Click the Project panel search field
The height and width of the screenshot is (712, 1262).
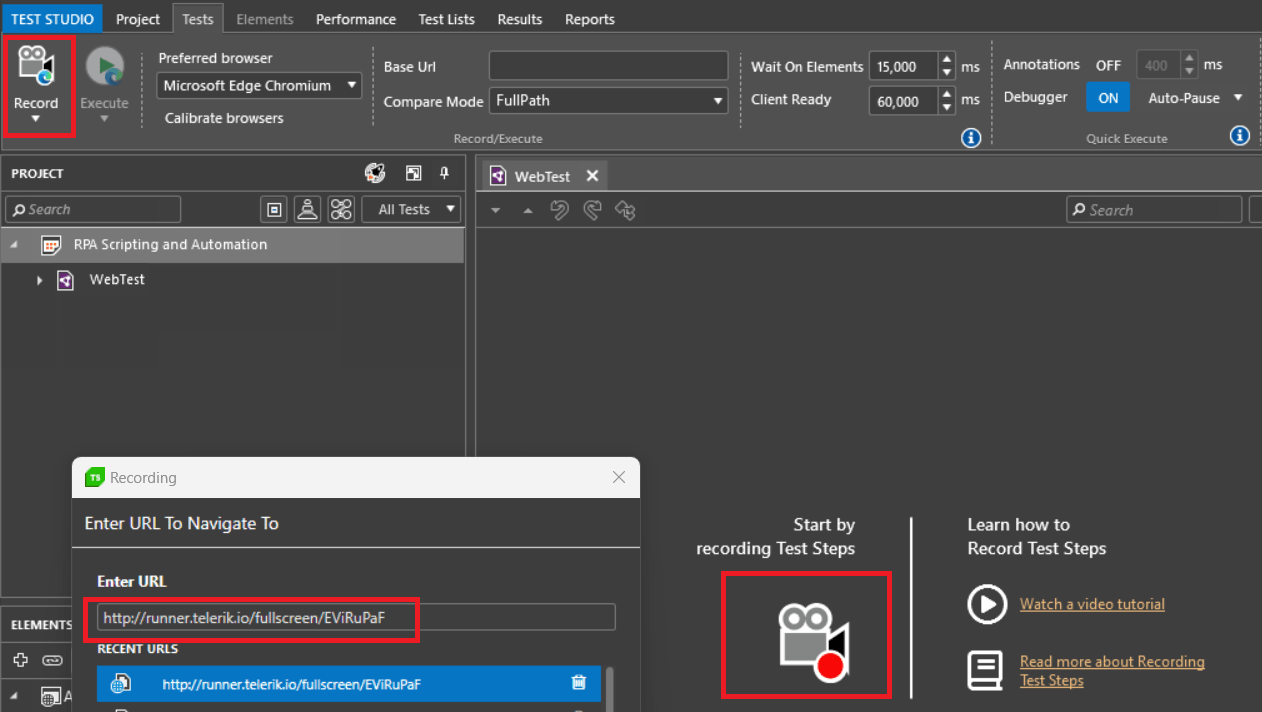[x=93, y=209]
